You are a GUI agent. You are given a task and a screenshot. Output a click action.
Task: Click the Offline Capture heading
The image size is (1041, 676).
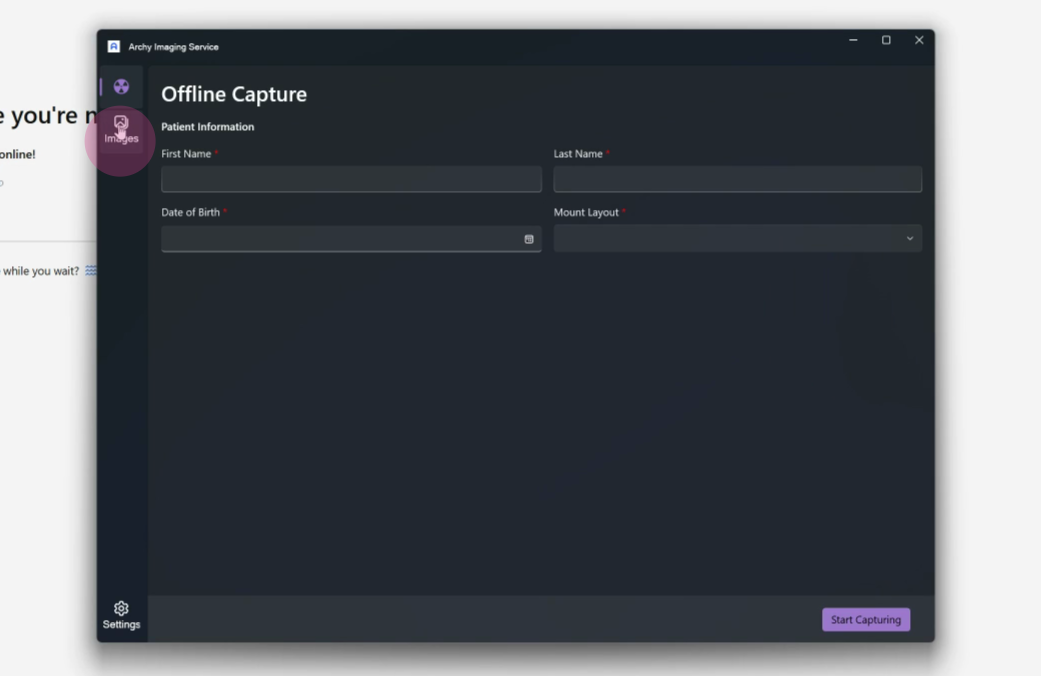(234, 94)
